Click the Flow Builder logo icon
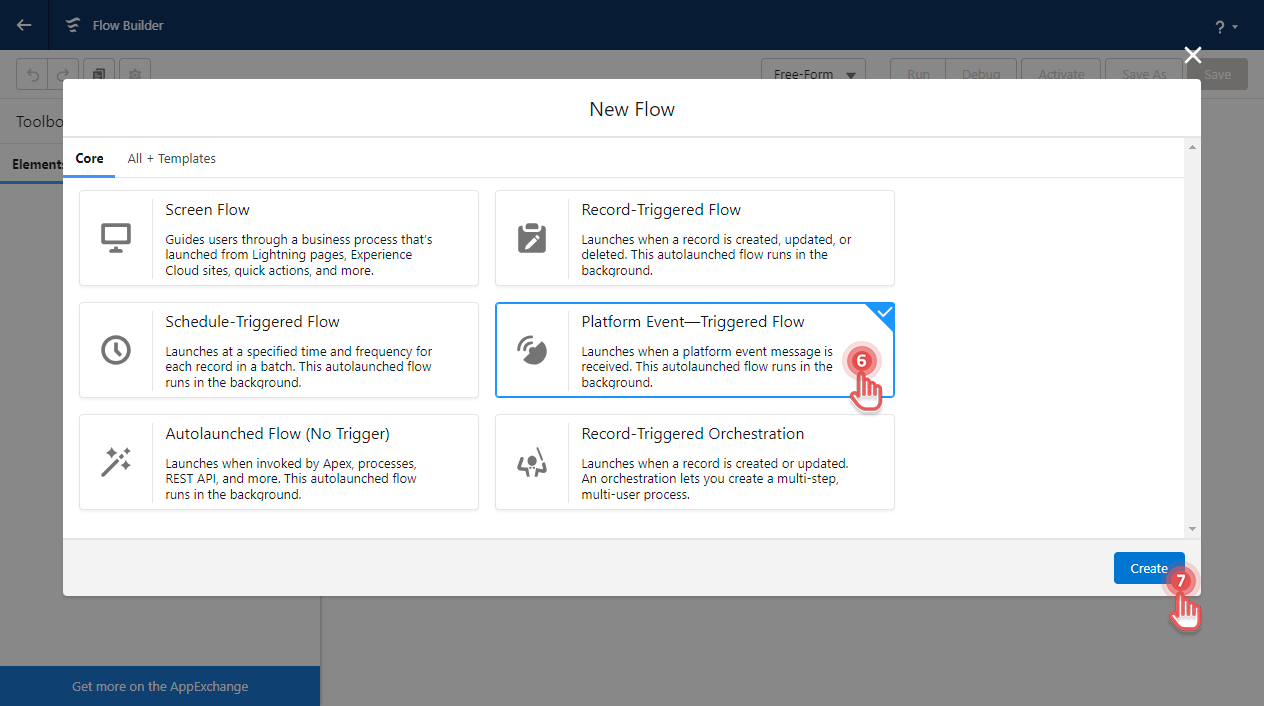Image resolution: width=1264 pixels, height=706 pixels. [x=71, y=25]
